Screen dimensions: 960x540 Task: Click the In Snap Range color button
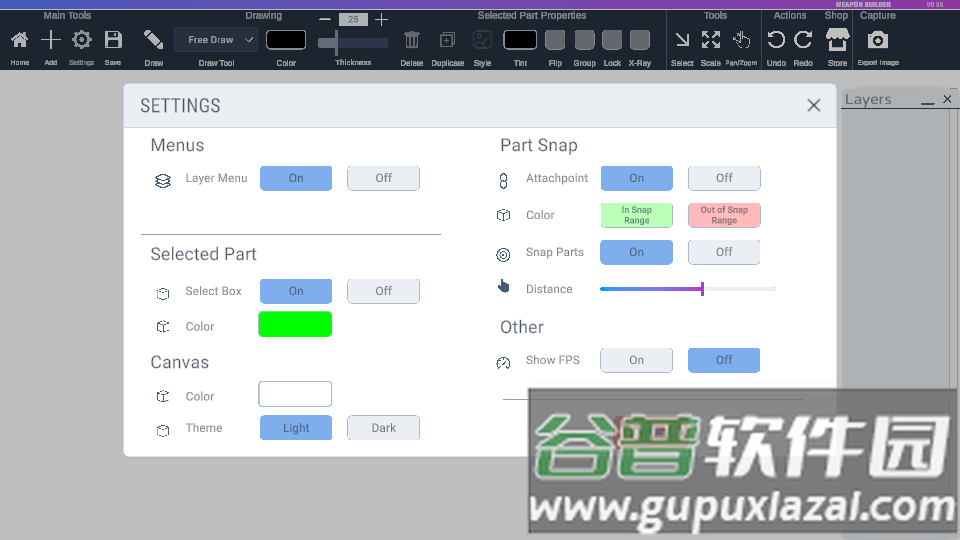(636, 215)
